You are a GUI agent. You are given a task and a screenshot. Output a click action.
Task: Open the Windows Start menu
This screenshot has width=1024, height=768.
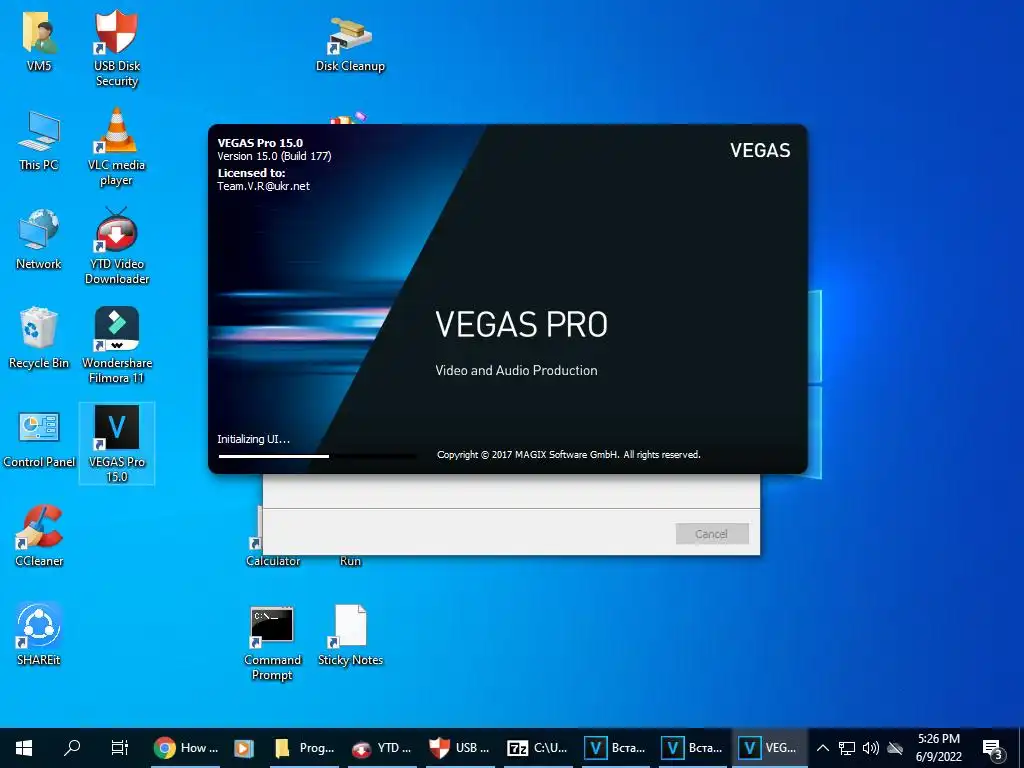click(x=24, y=748)
